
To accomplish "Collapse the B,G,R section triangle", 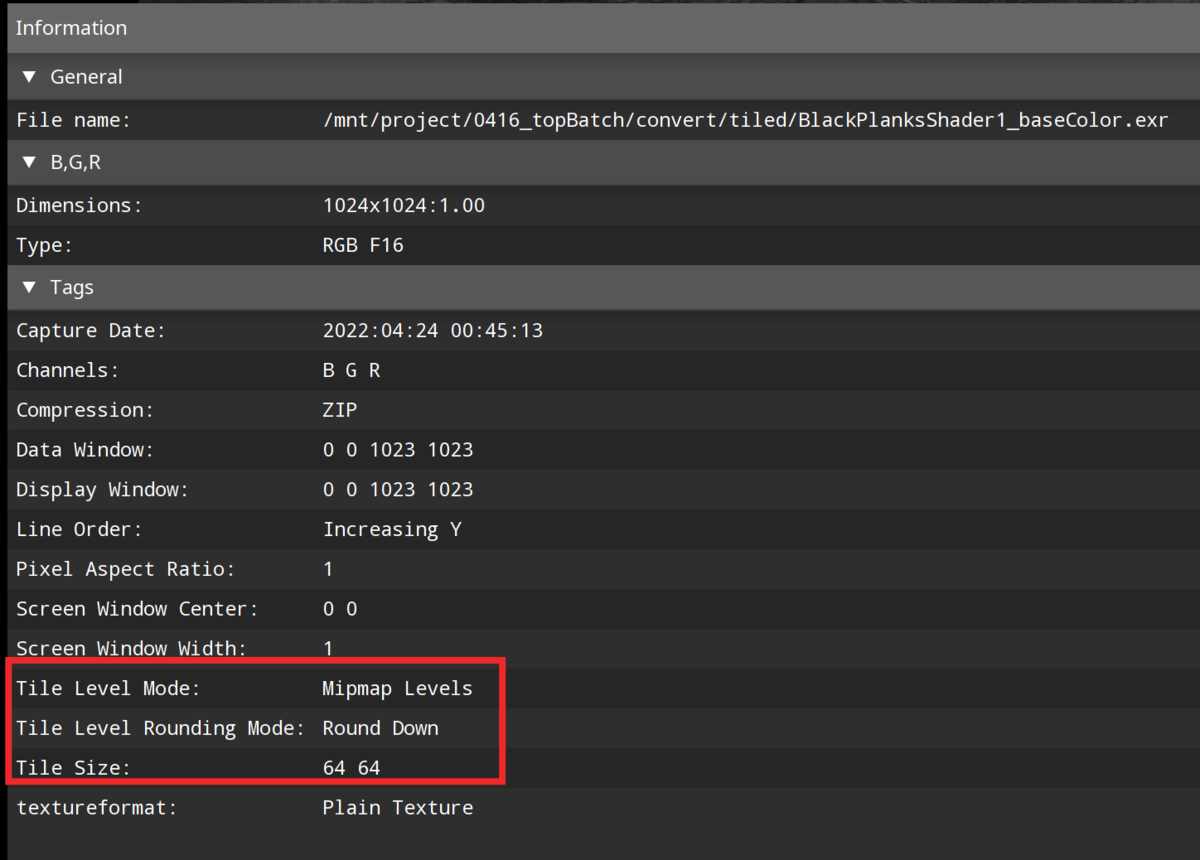I will pos(29,163).
